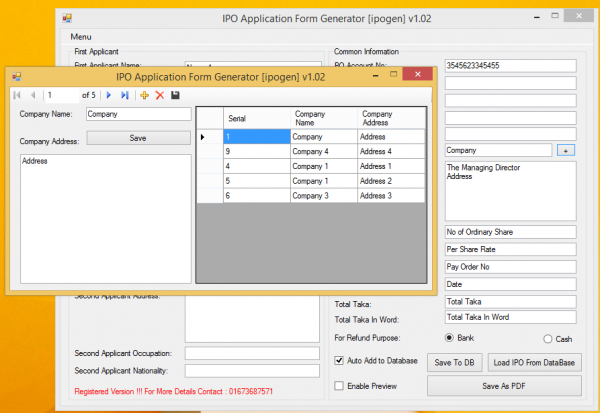Go to first record in navigator
Image resolution: width=600 pixels, height=413 pixels.
tap(17, 95)
